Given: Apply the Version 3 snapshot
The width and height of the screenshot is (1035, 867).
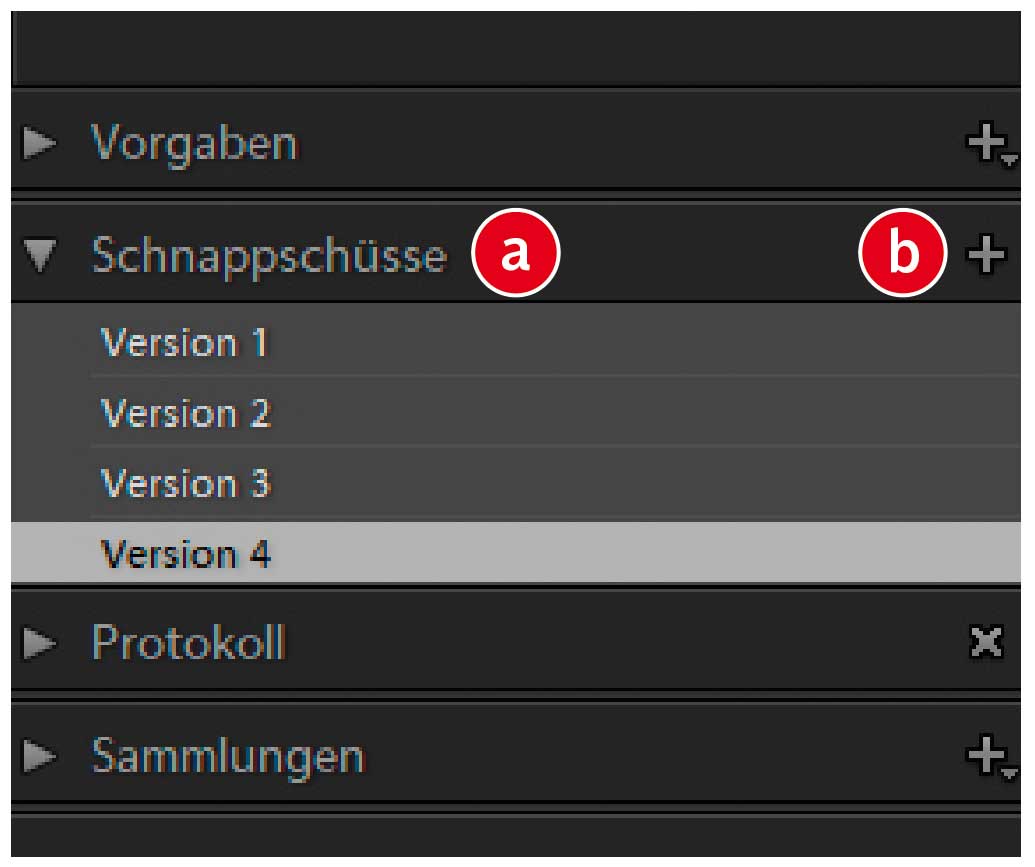Looking at the screenshot, I should click(186, 484).
